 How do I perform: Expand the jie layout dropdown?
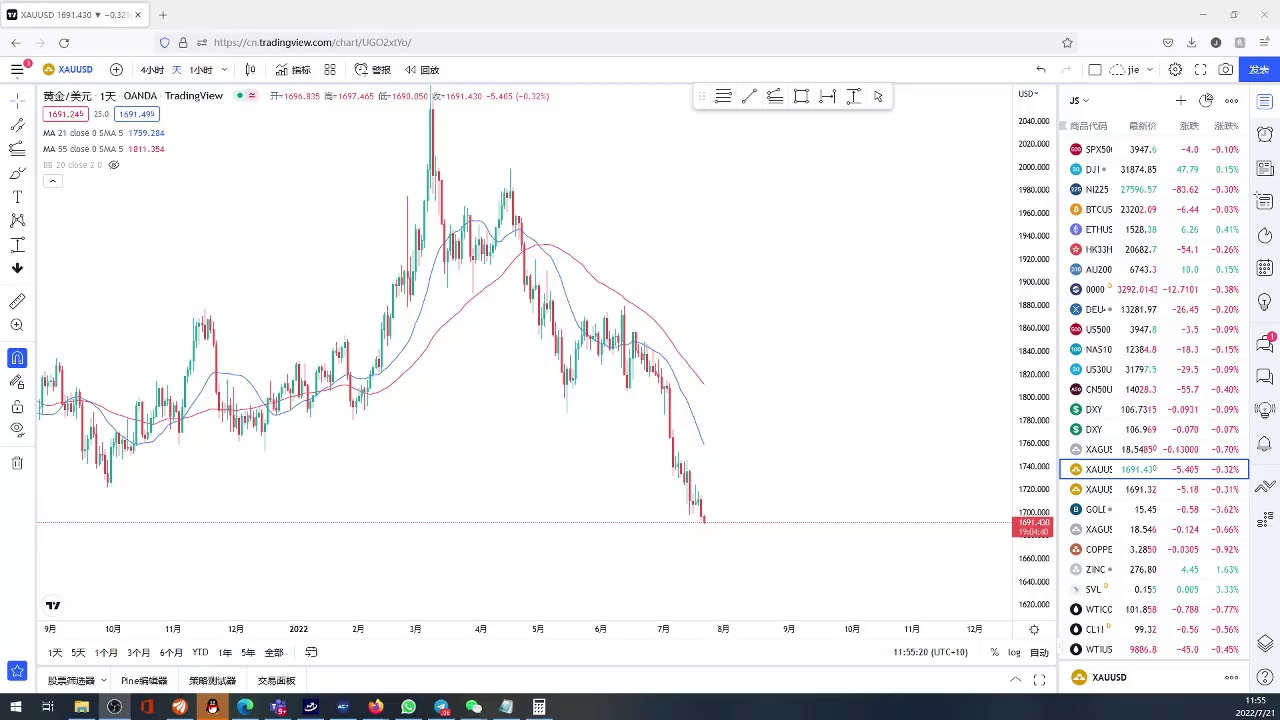tap(1150, 70)
